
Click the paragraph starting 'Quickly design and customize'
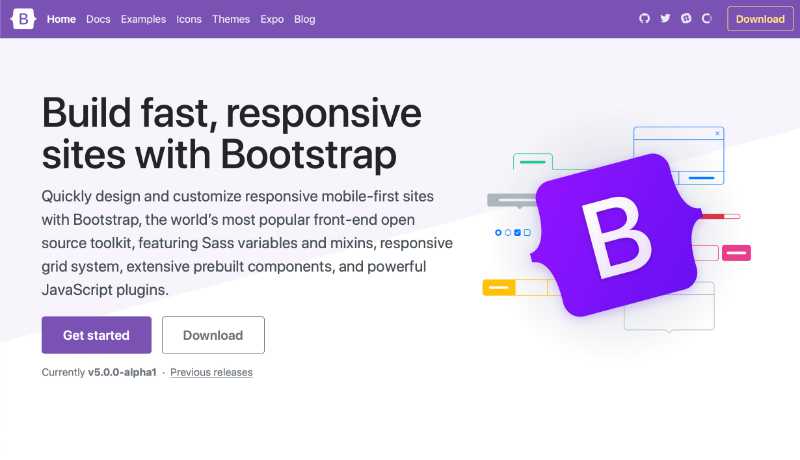[247, 243]
